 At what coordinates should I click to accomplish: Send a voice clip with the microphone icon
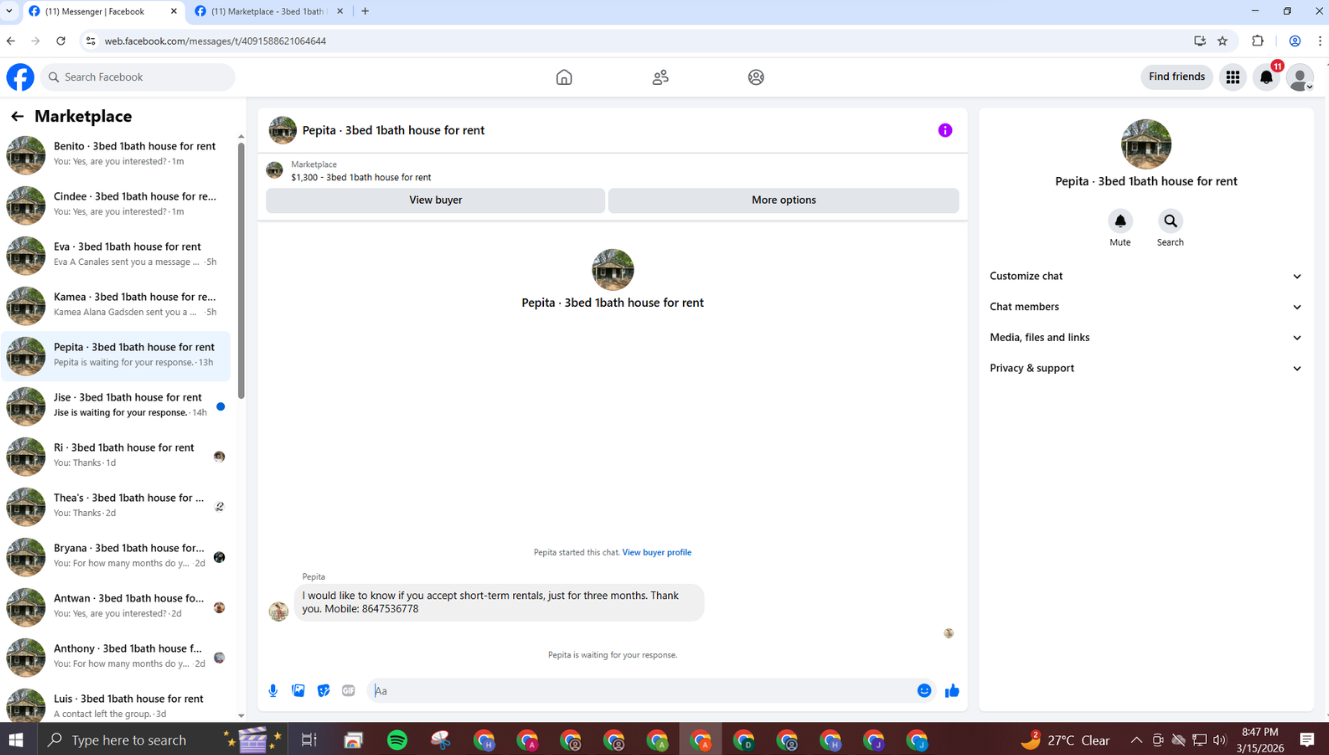[273, 691]
